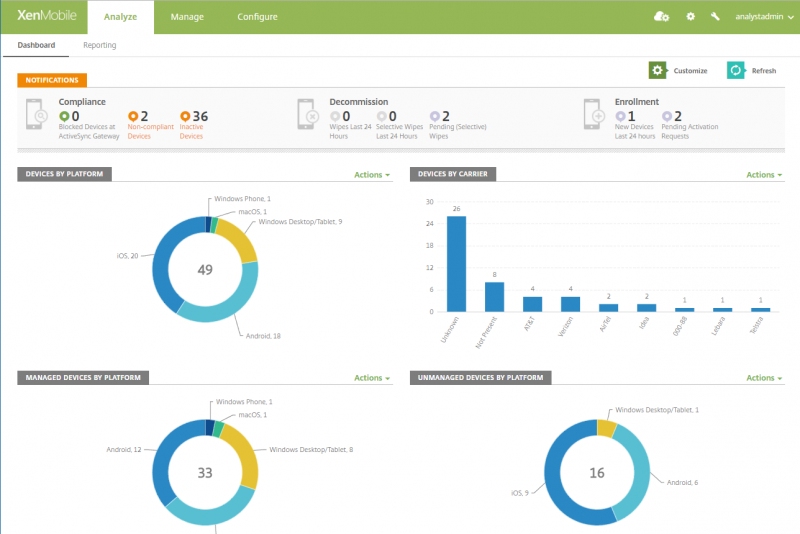Open the Inactive Devices link

point(192,131)
